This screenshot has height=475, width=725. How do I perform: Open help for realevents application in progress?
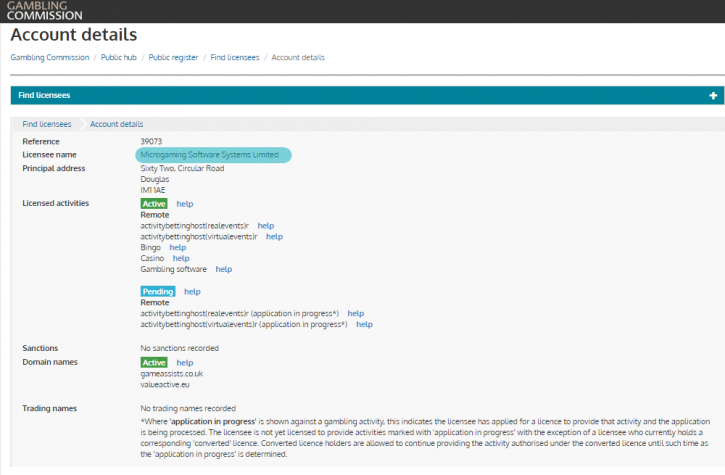click(356, 314)
